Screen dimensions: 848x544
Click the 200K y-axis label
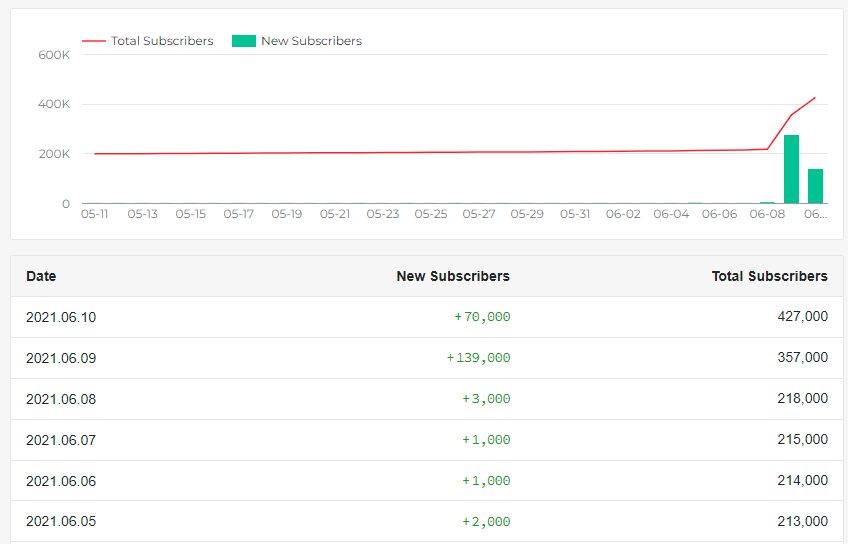pos(54,154)
